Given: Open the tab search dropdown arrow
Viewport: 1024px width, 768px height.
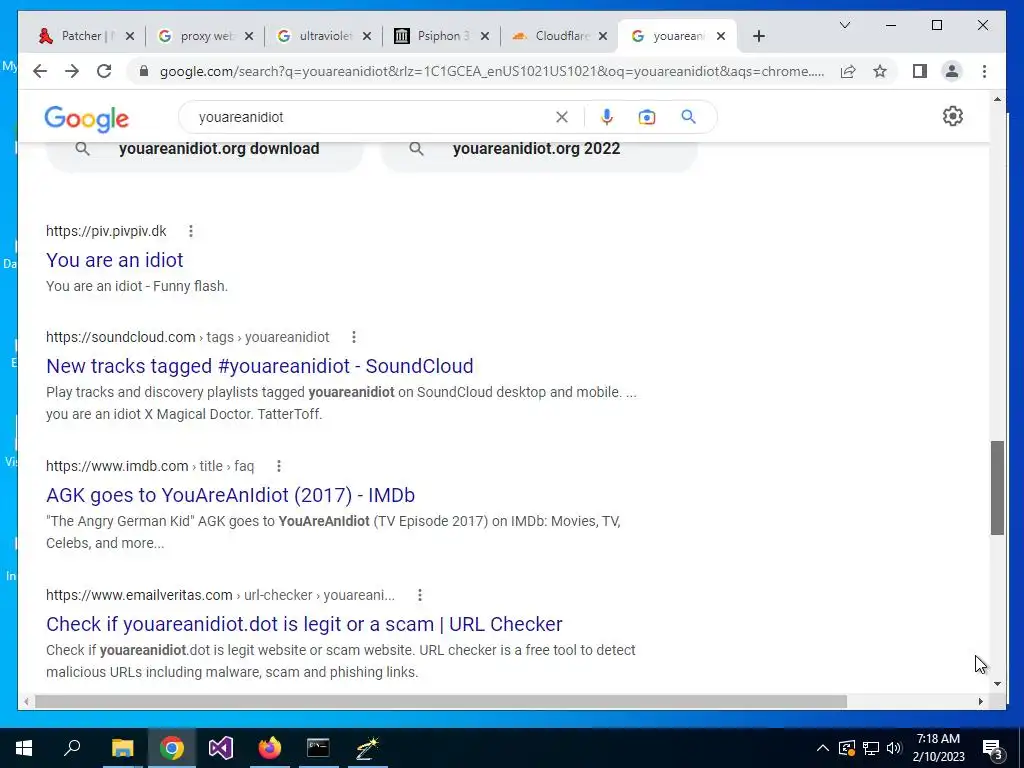Looking at the screenshot, I should pyautogui.click(x=844, y=25).
